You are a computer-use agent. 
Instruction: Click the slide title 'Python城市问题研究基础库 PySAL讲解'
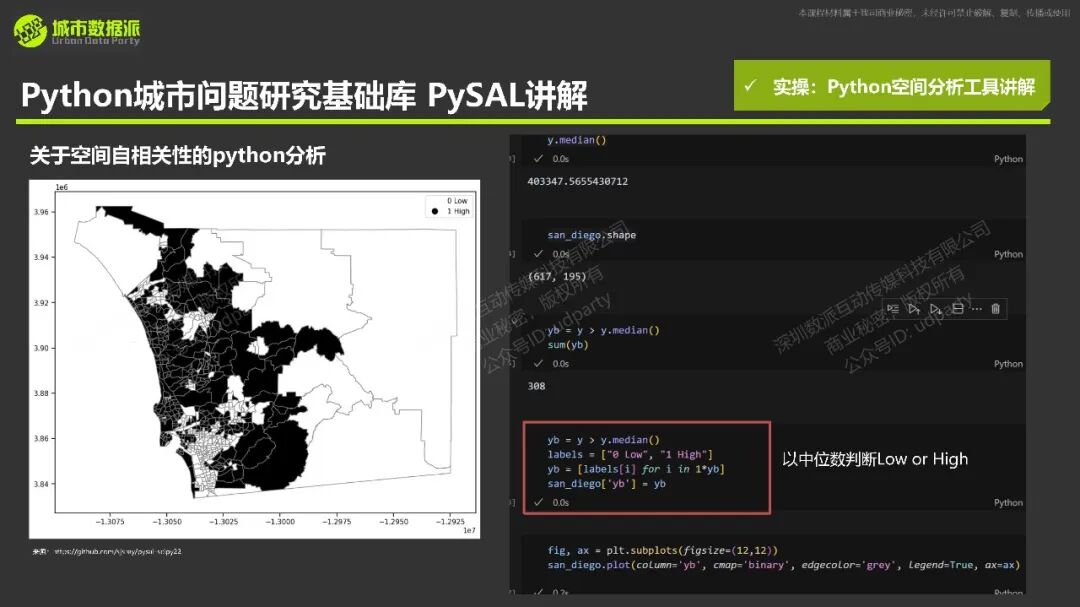304,96
